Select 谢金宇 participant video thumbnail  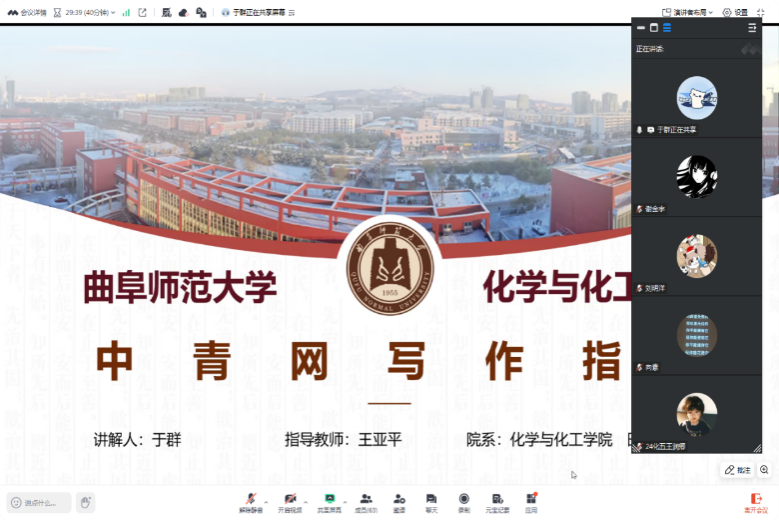point(696,176)
